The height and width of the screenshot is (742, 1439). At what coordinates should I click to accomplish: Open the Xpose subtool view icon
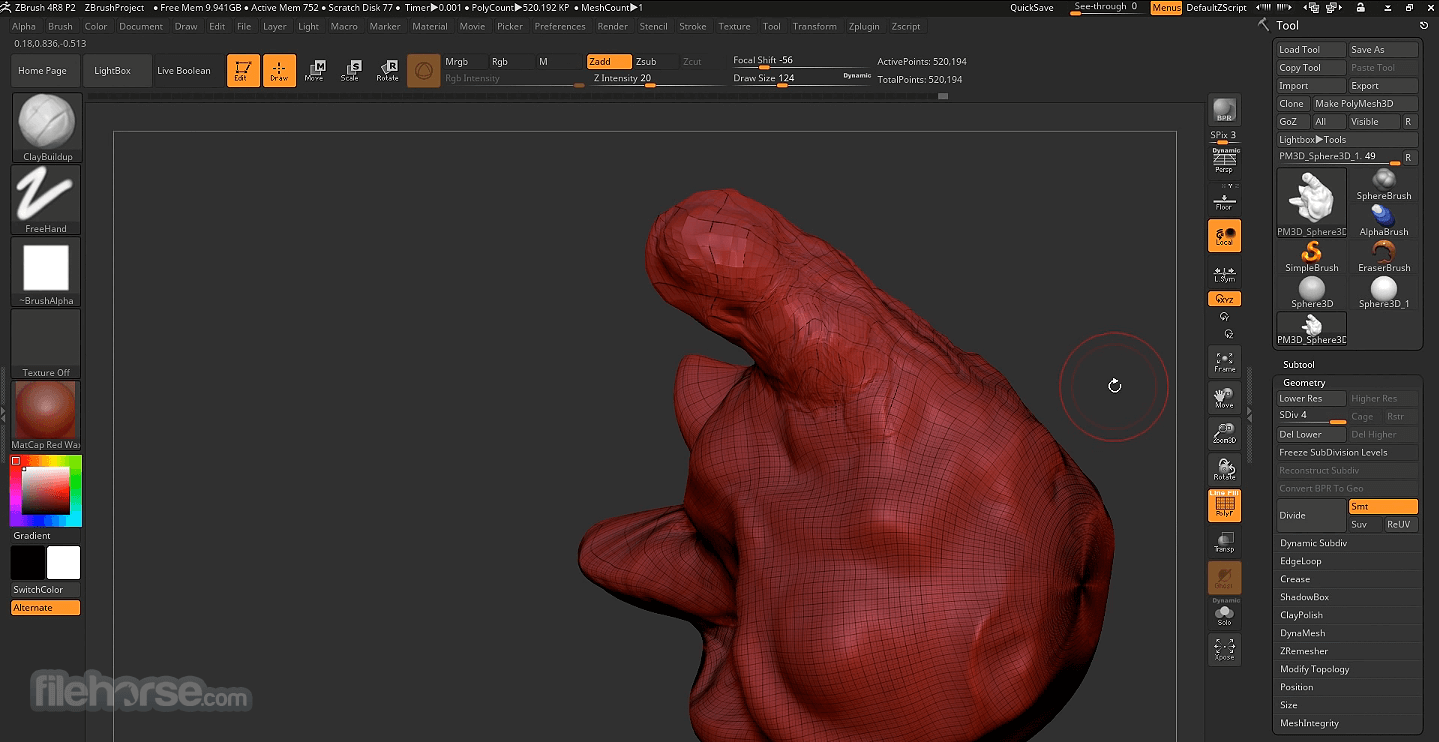tap(1224, 649)
